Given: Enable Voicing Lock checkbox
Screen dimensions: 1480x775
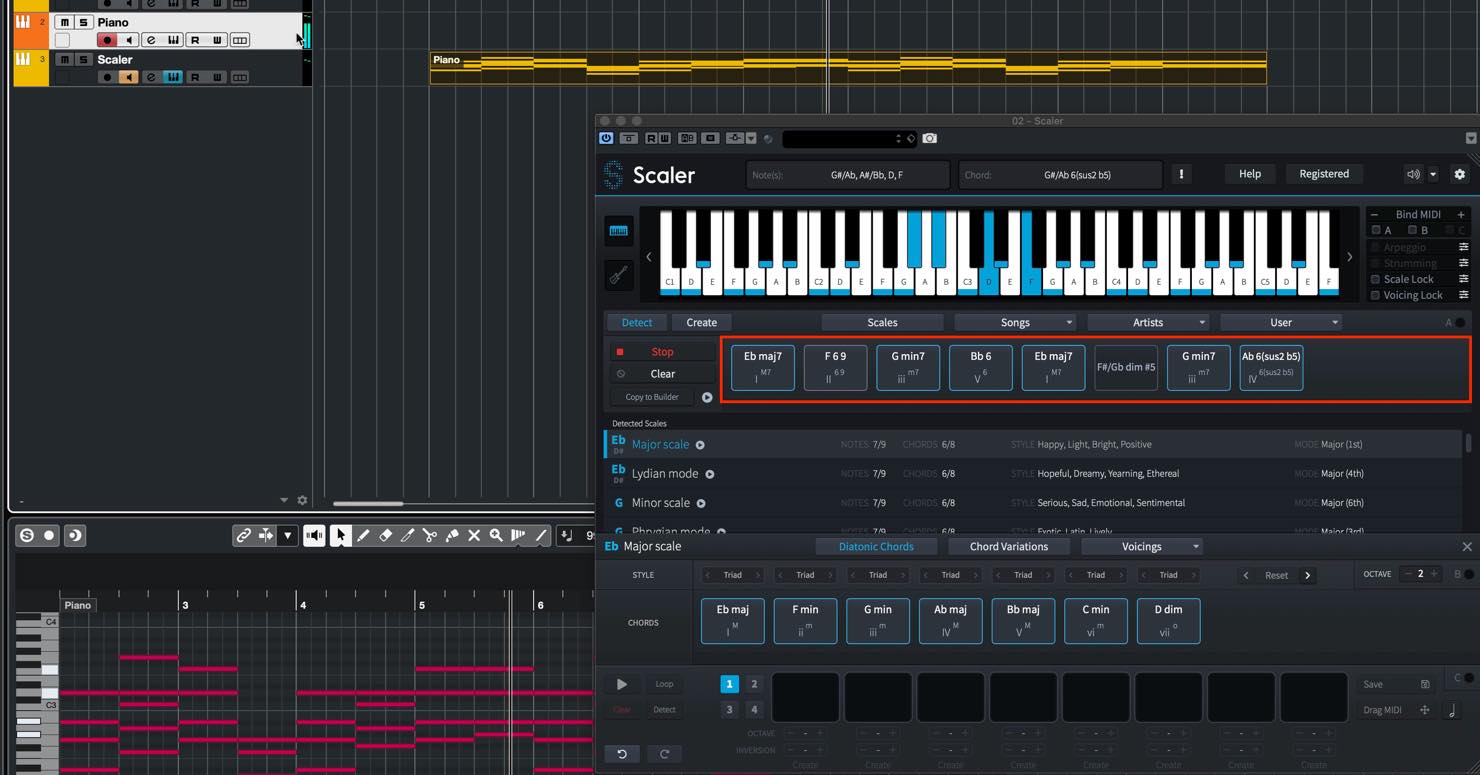Looking at the screenshot, I should (x=1375, y=295).
